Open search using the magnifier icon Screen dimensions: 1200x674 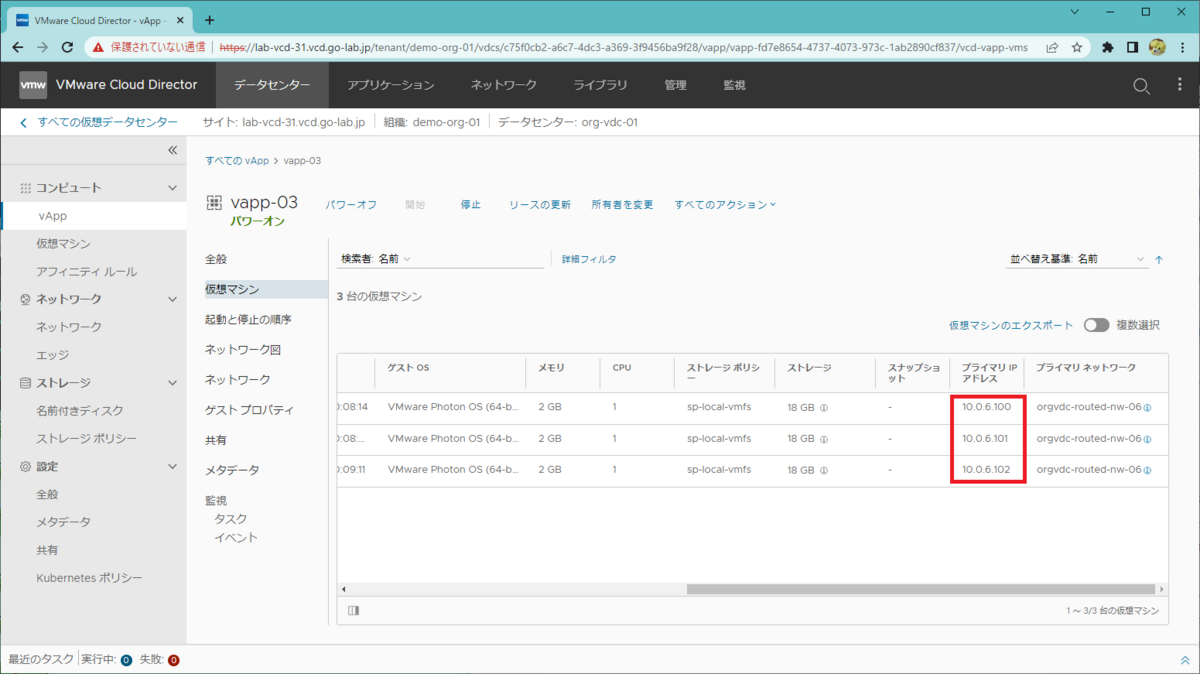click(x=1140, y=85)
